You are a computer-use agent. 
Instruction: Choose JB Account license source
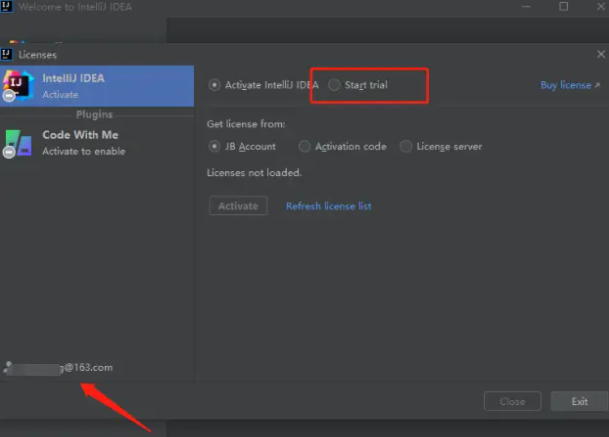[242, 146]
